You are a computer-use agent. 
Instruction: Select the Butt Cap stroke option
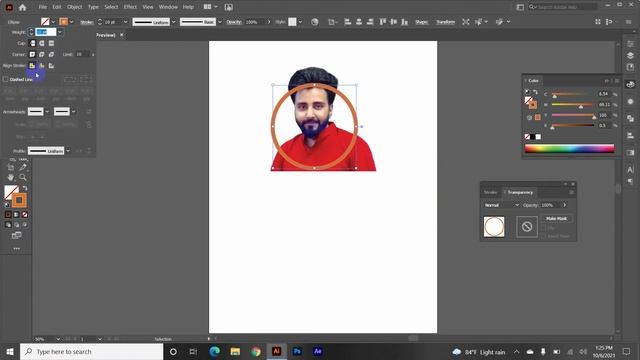click(32, 43)
